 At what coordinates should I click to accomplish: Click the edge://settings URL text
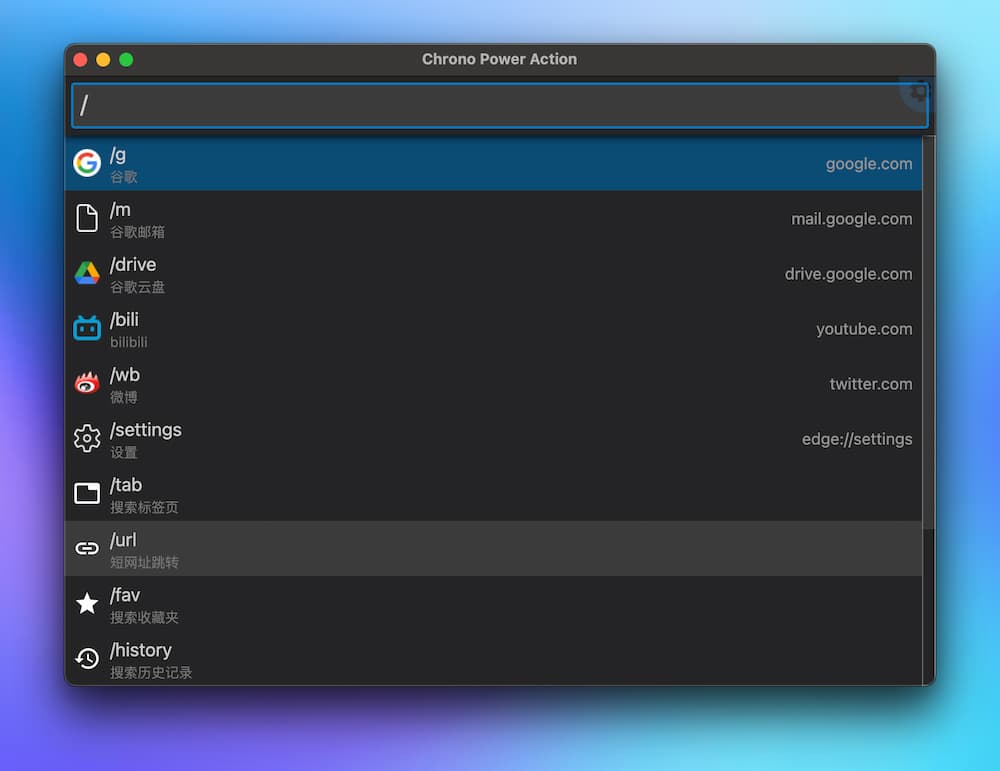click(857, 439)
